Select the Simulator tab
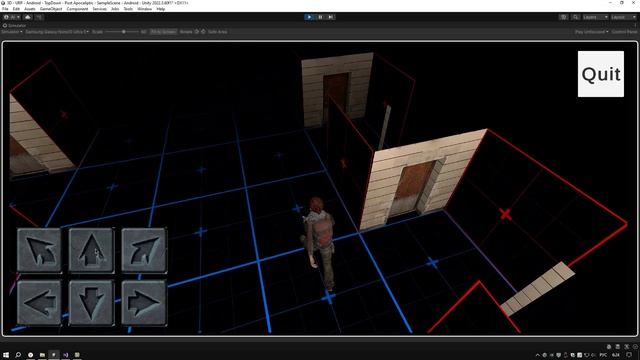Screen dimensions: 640x360 [15, 25]
